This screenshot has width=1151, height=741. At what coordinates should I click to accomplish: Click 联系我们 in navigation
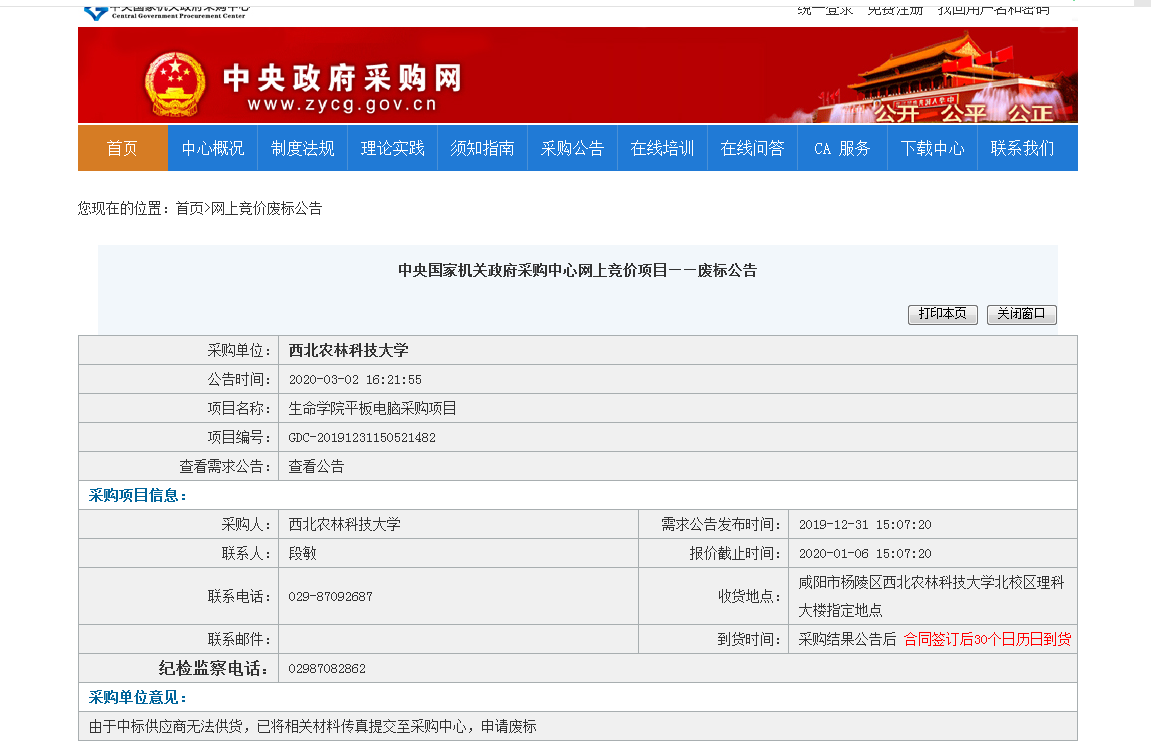coord(1022,148)
